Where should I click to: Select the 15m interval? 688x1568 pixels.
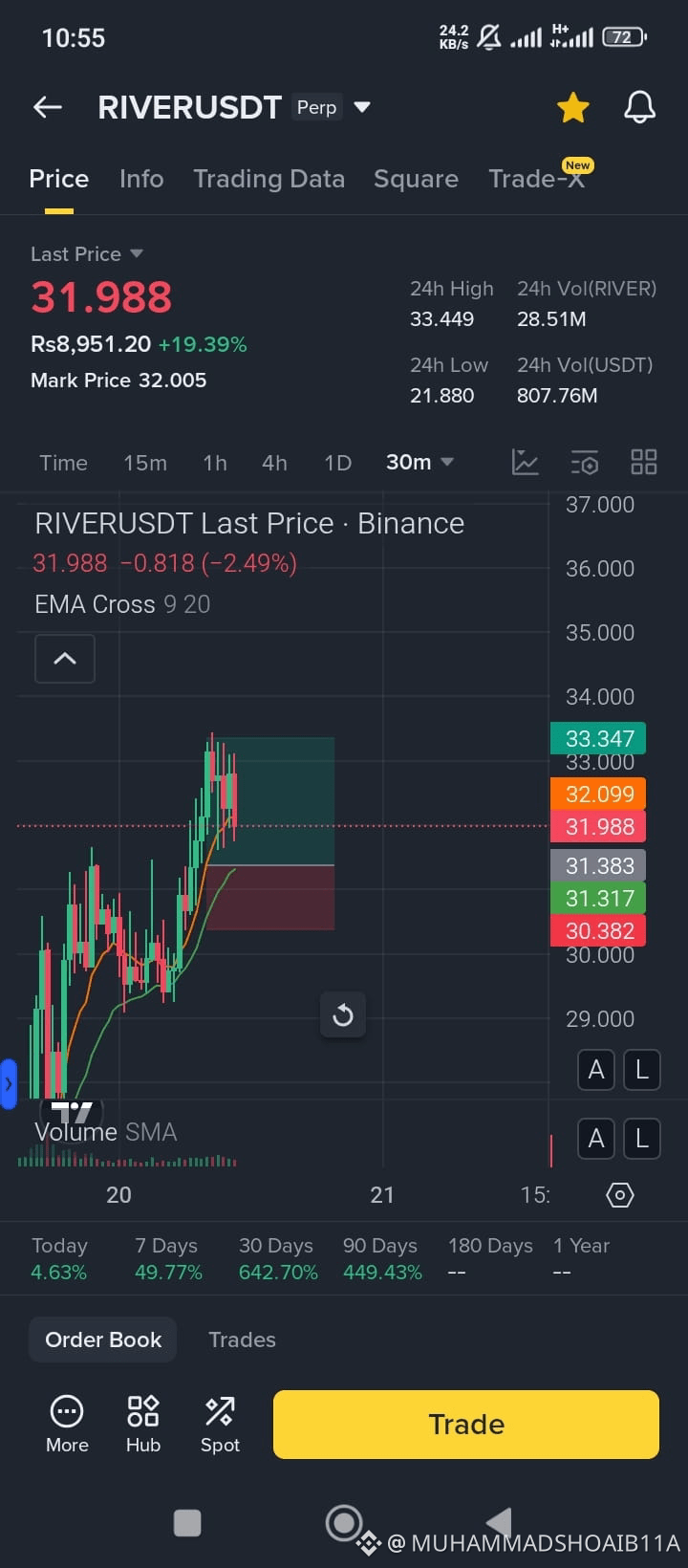(x=145, y=463)
